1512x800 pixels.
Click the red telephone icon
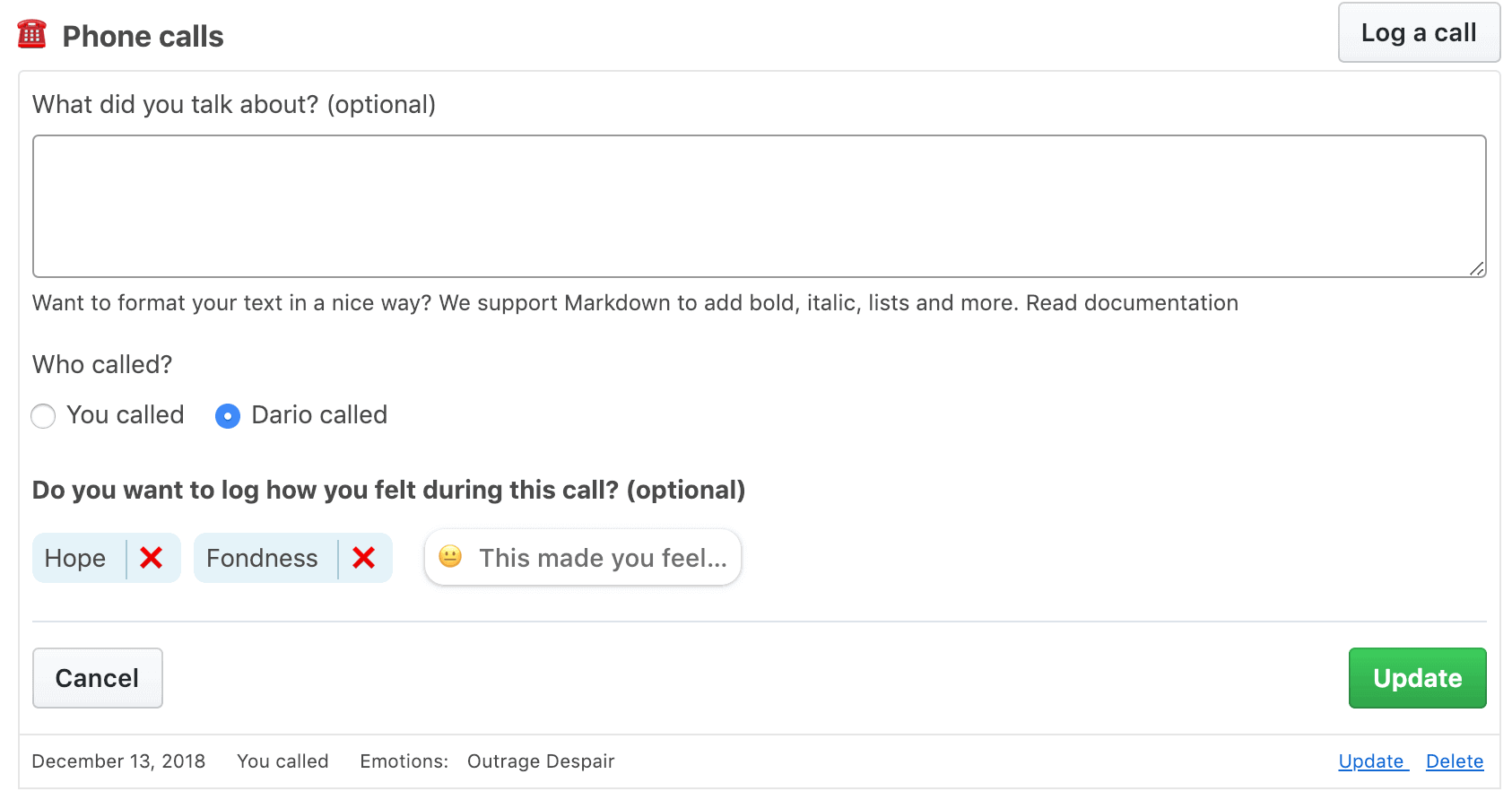[31, 34]
